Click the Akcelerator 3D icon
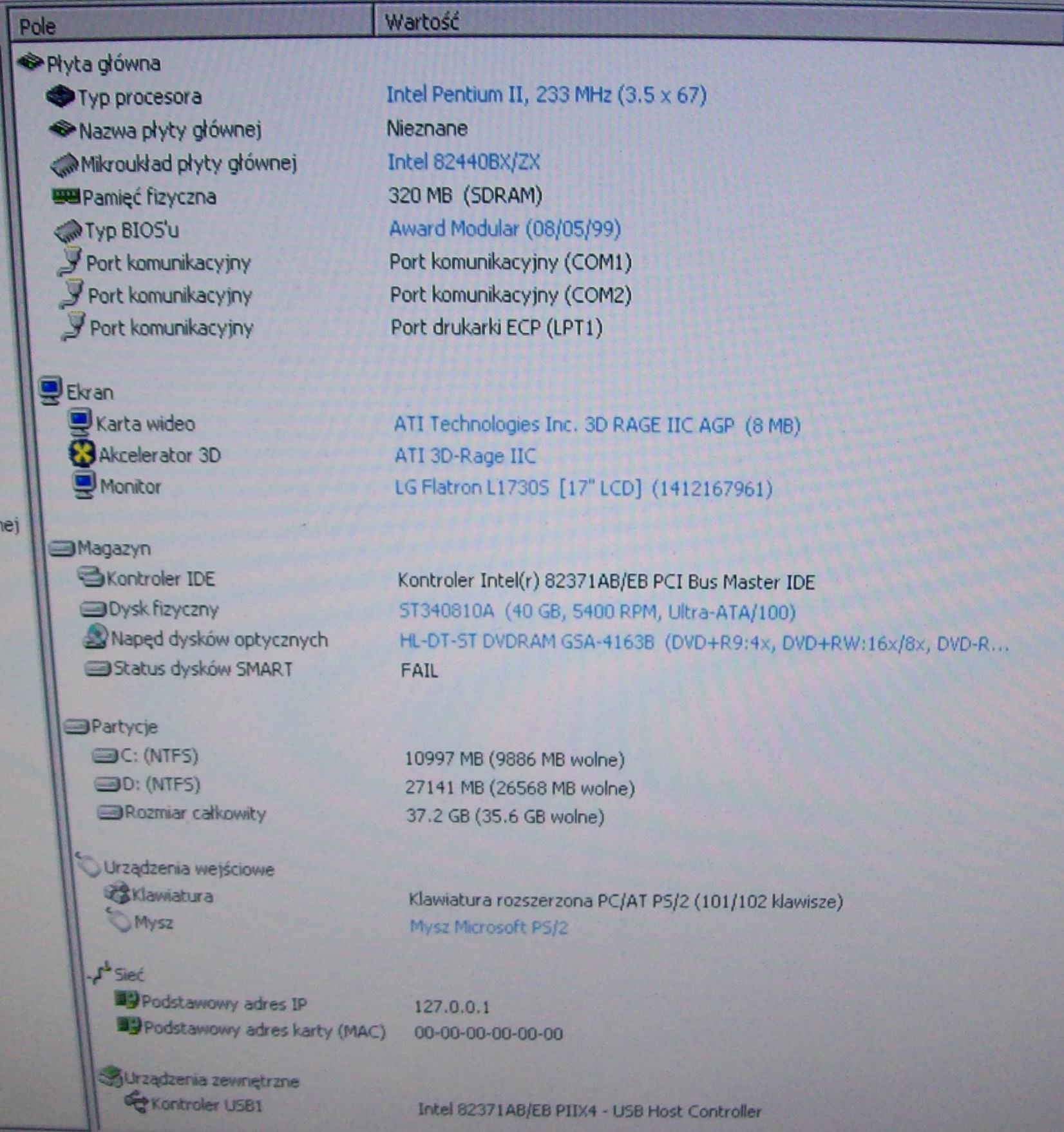 82,454
